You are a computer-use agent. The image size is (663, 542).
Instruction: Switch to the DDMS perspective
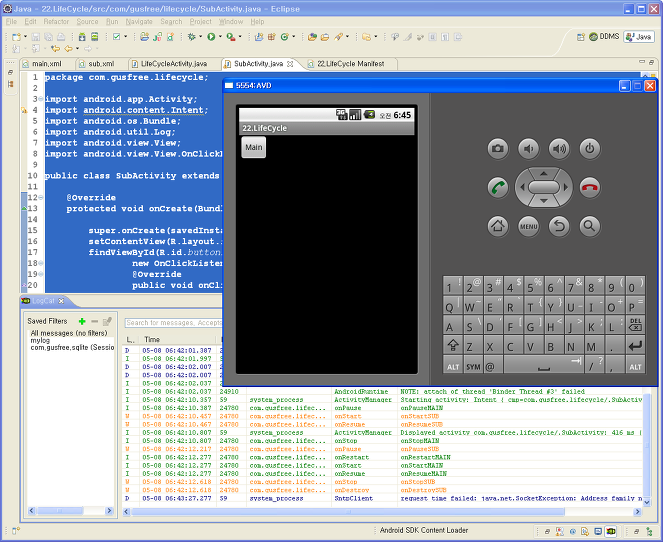[x=604, y=37]
